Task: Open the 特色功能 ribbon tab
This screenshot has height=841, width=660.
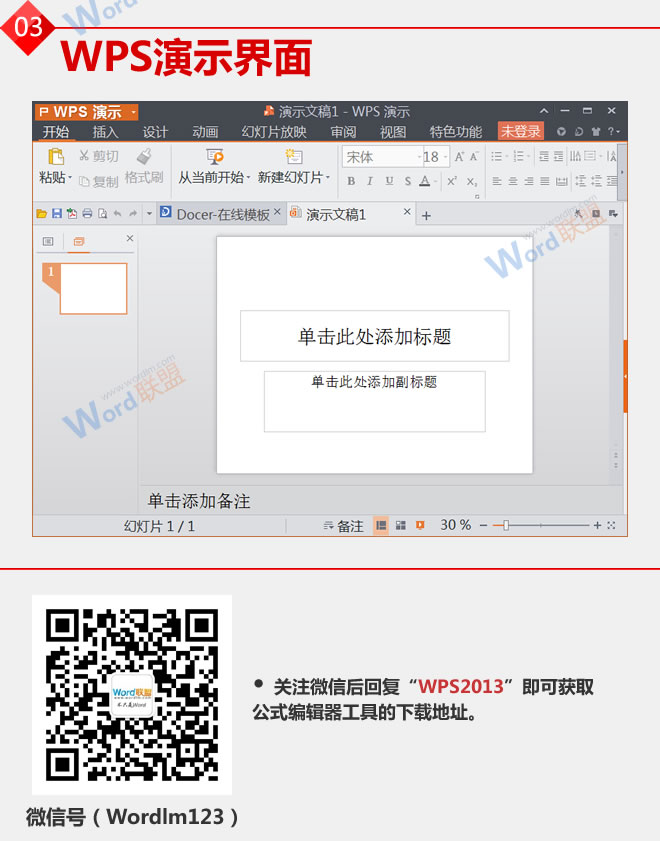Action: [x=455, y=132]
